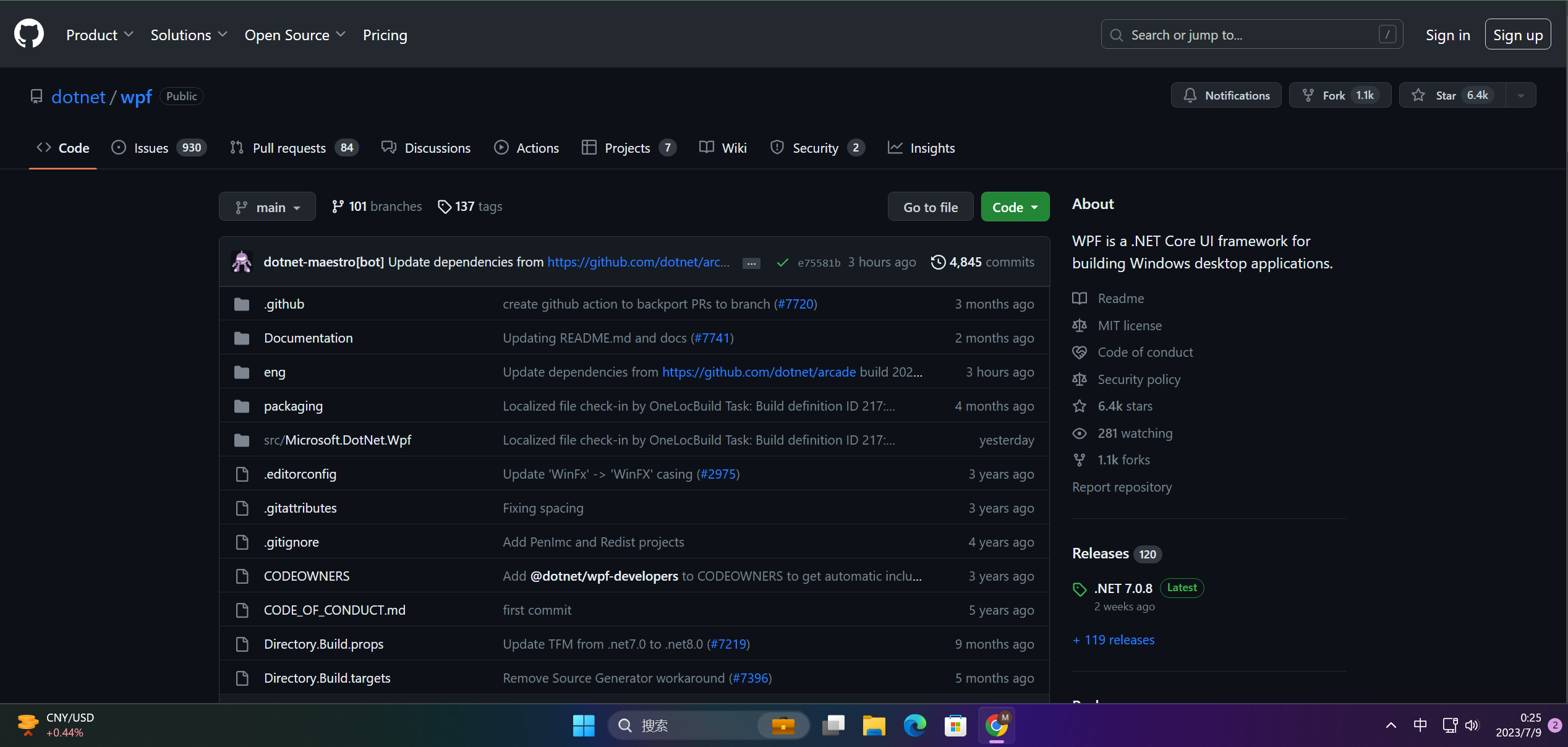This screenshot has height=747, width=1568.
Task: Click the Search or jump to field
Action: [1251, 35]
